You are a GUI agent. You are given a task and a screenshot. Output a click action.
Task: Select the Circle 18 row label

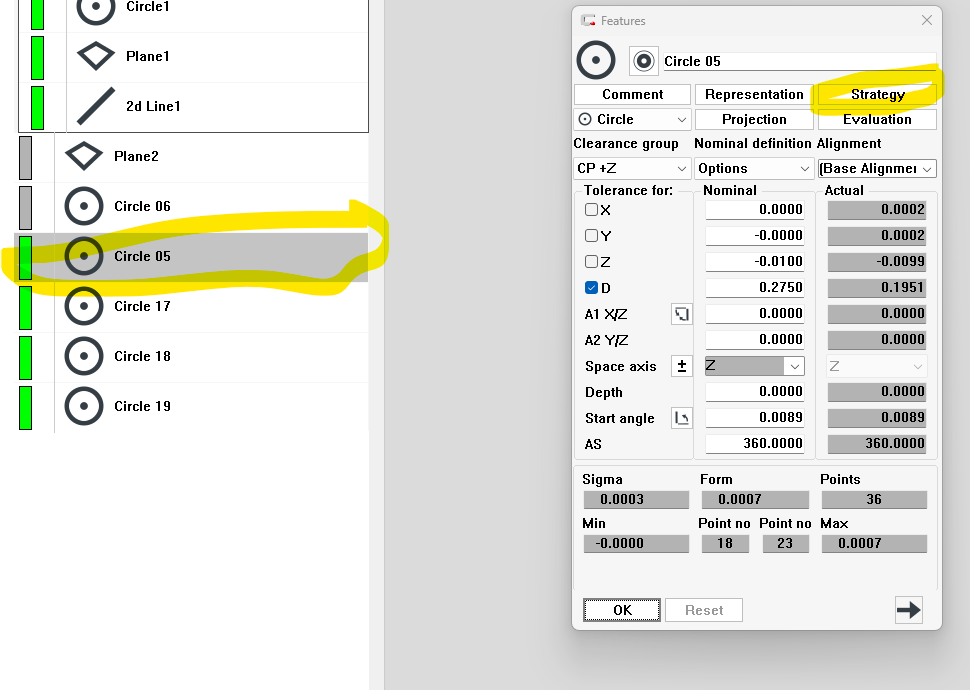(x=142, y=356)
